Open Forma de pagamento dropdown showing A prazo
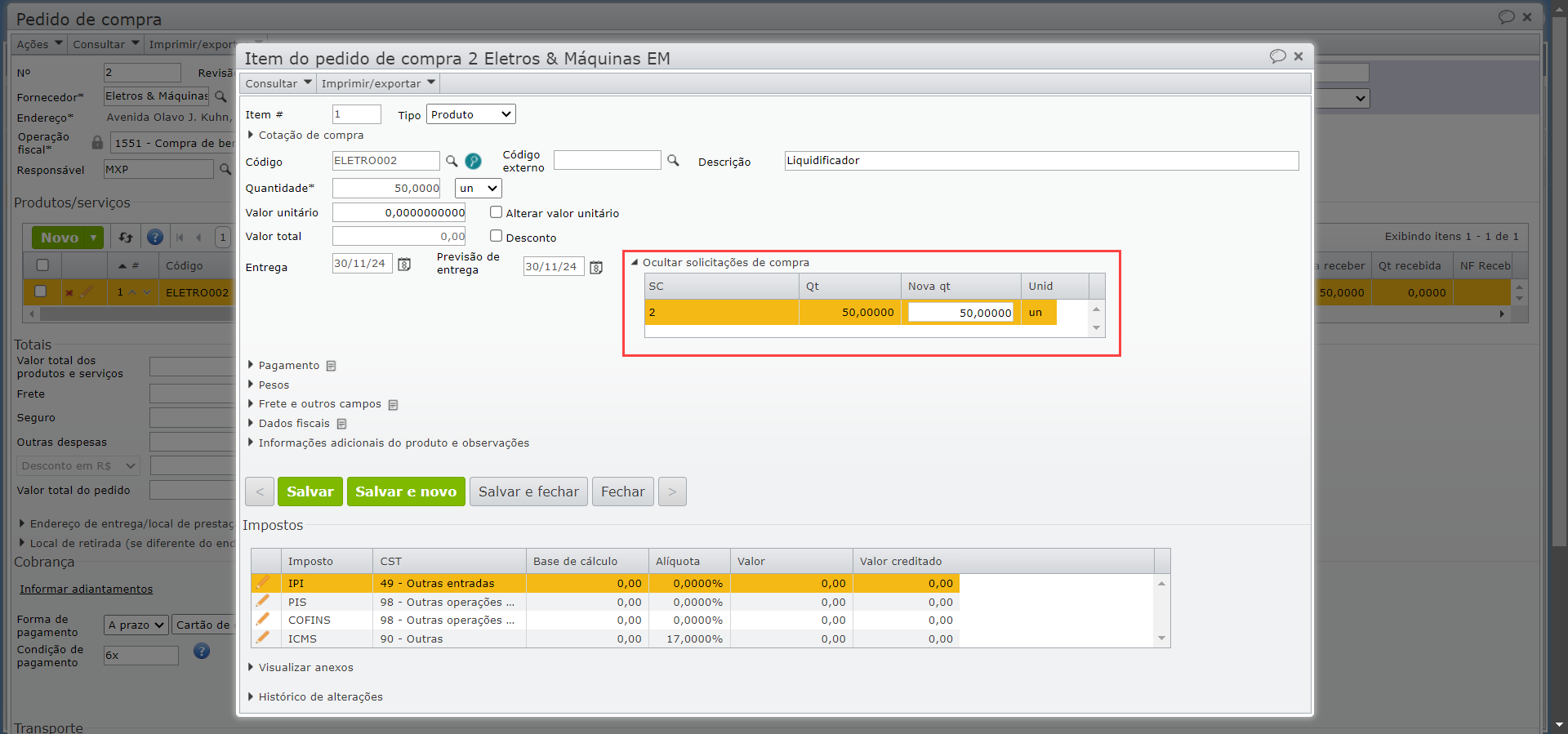1568x734 pixels. tap(136, 625)
